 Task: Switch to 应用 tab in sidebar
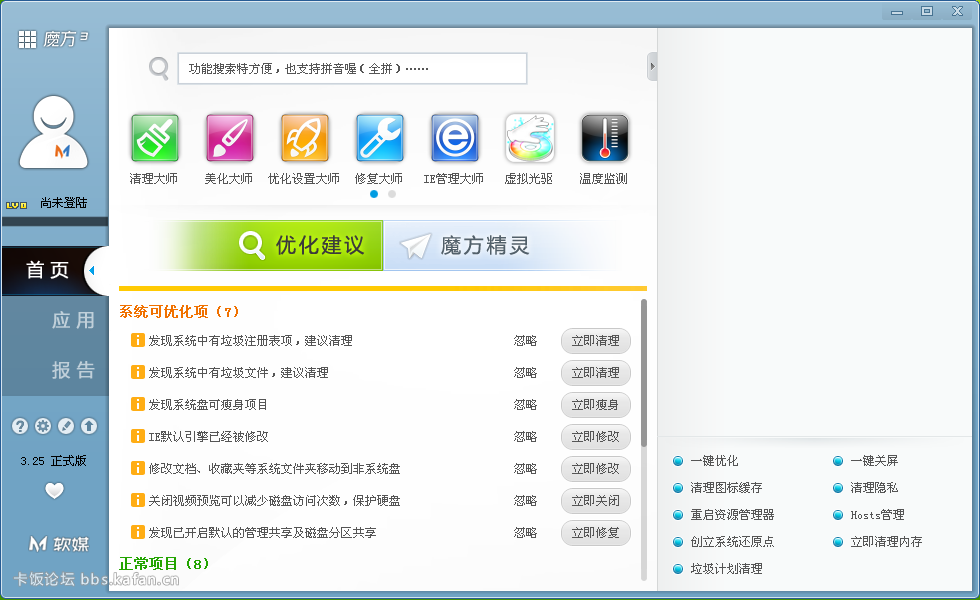point(73,321)
